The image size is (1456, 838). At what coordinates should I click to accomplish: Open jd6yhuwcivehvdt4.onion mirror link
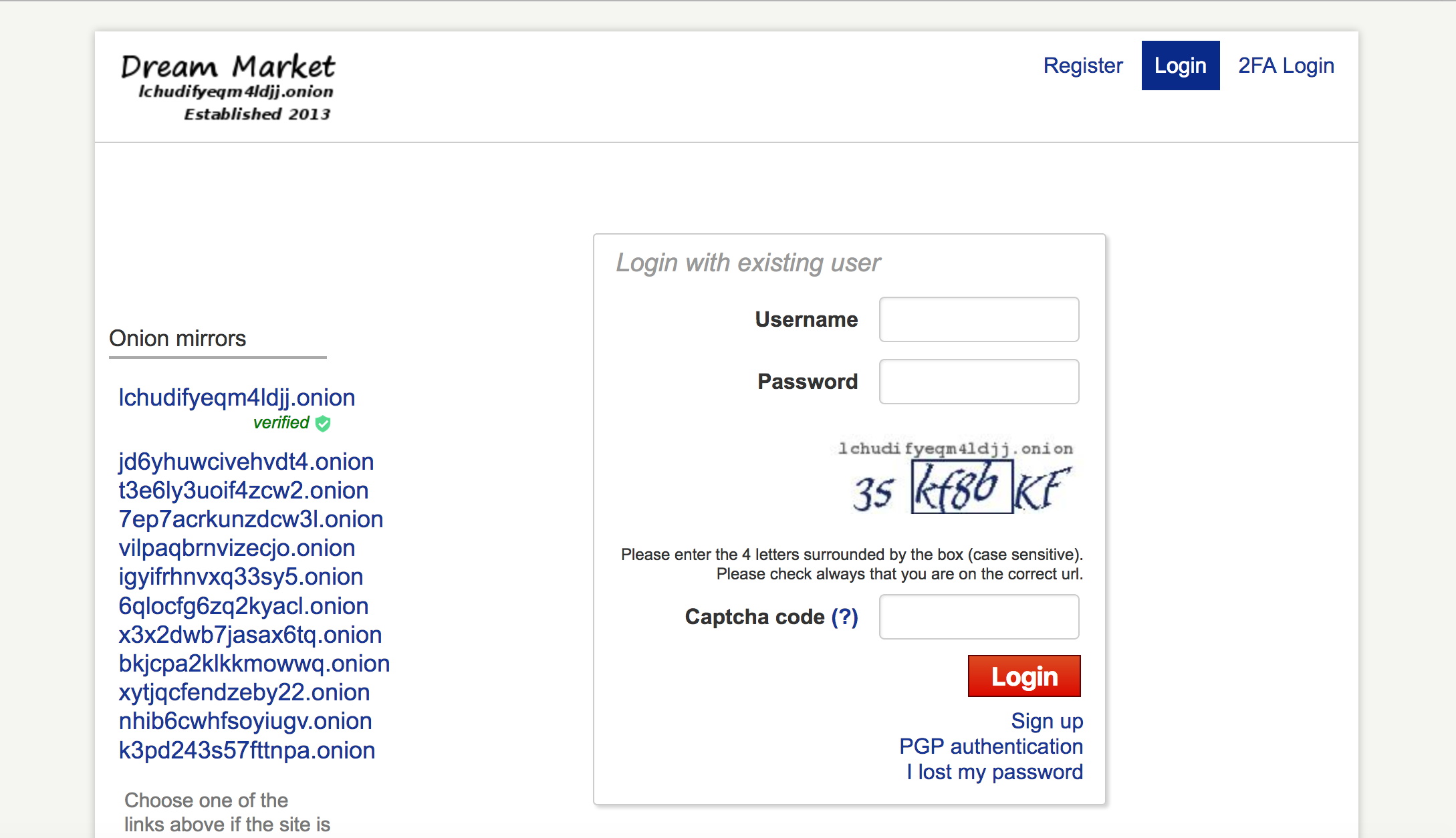pyautogui.click(x=246, y=462)
